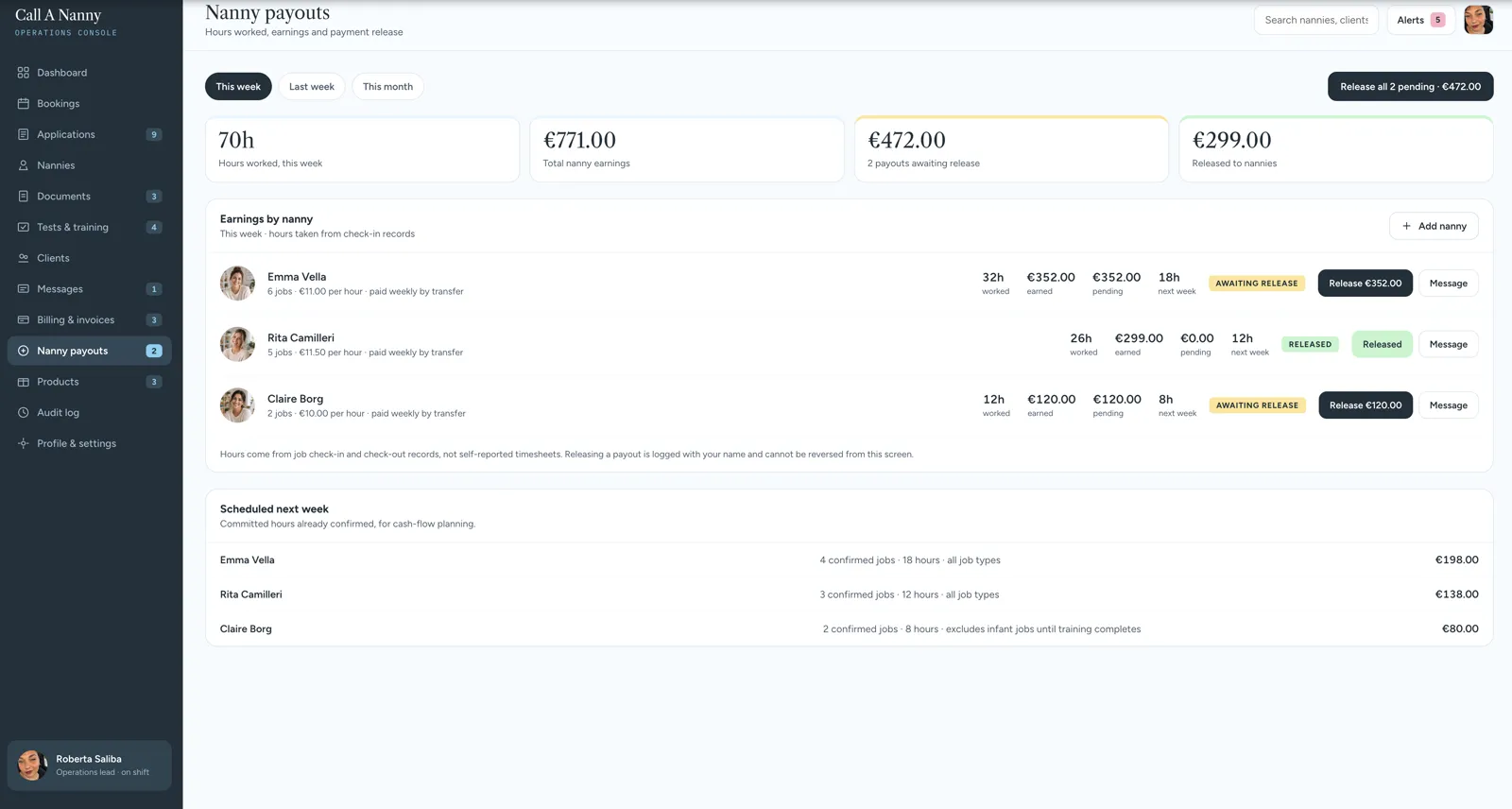The width and height of the screenshot is (1512, 809).
Task: Click the Bookings calendar icon
Action: [x=24, y=104]
